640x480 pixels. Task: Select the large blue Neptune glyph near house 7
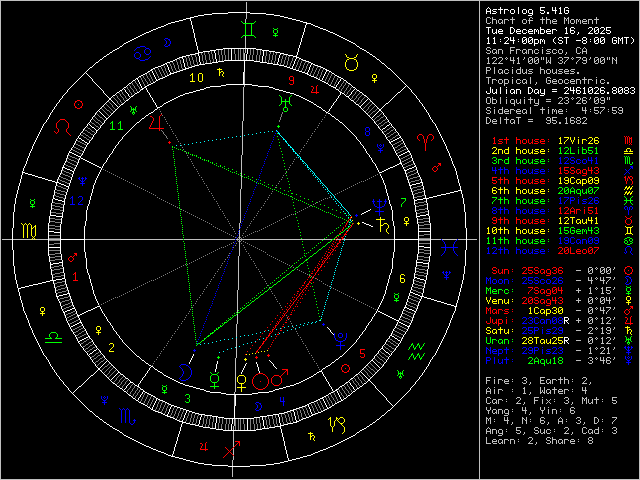[379, 207]
